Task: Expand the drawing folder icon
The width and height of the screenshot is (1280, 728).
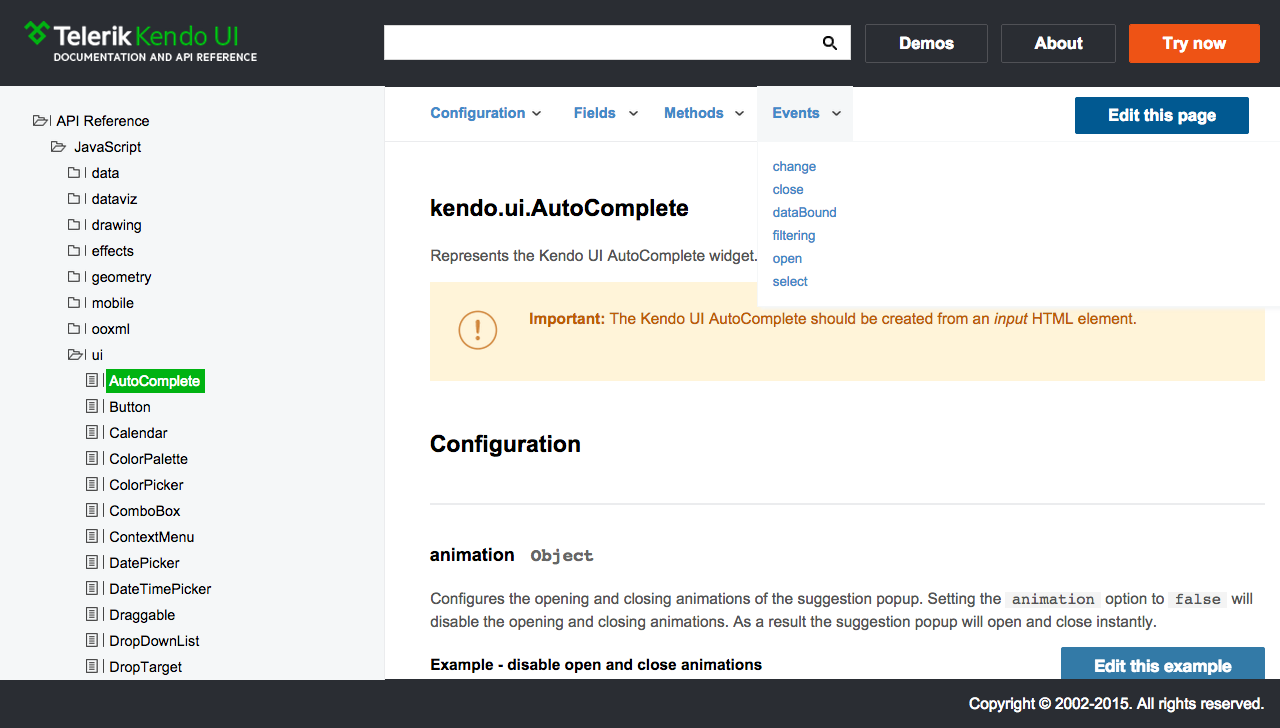Action: click(74, 225)
